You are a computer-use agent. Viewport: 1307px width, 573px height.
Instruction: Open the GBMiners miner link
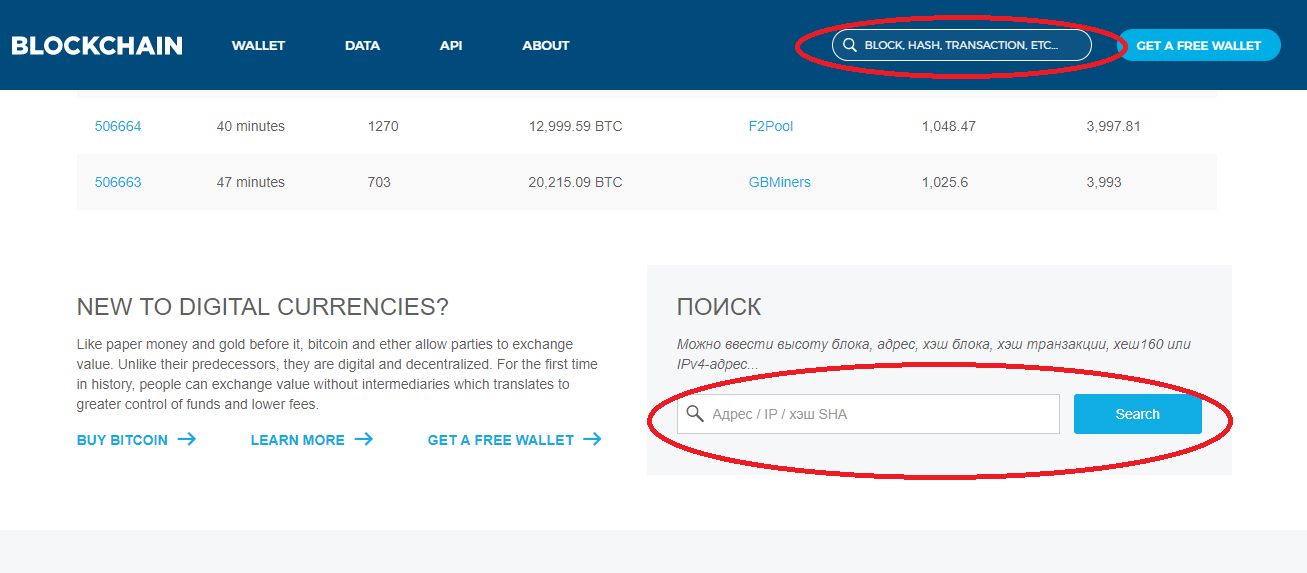pyautogui.click(x=779, y=182)
